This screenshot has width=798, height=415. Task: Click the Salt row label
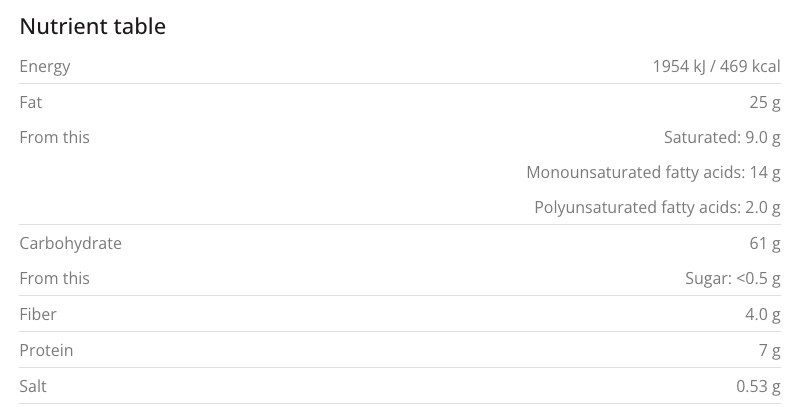(x=33, y=386)
